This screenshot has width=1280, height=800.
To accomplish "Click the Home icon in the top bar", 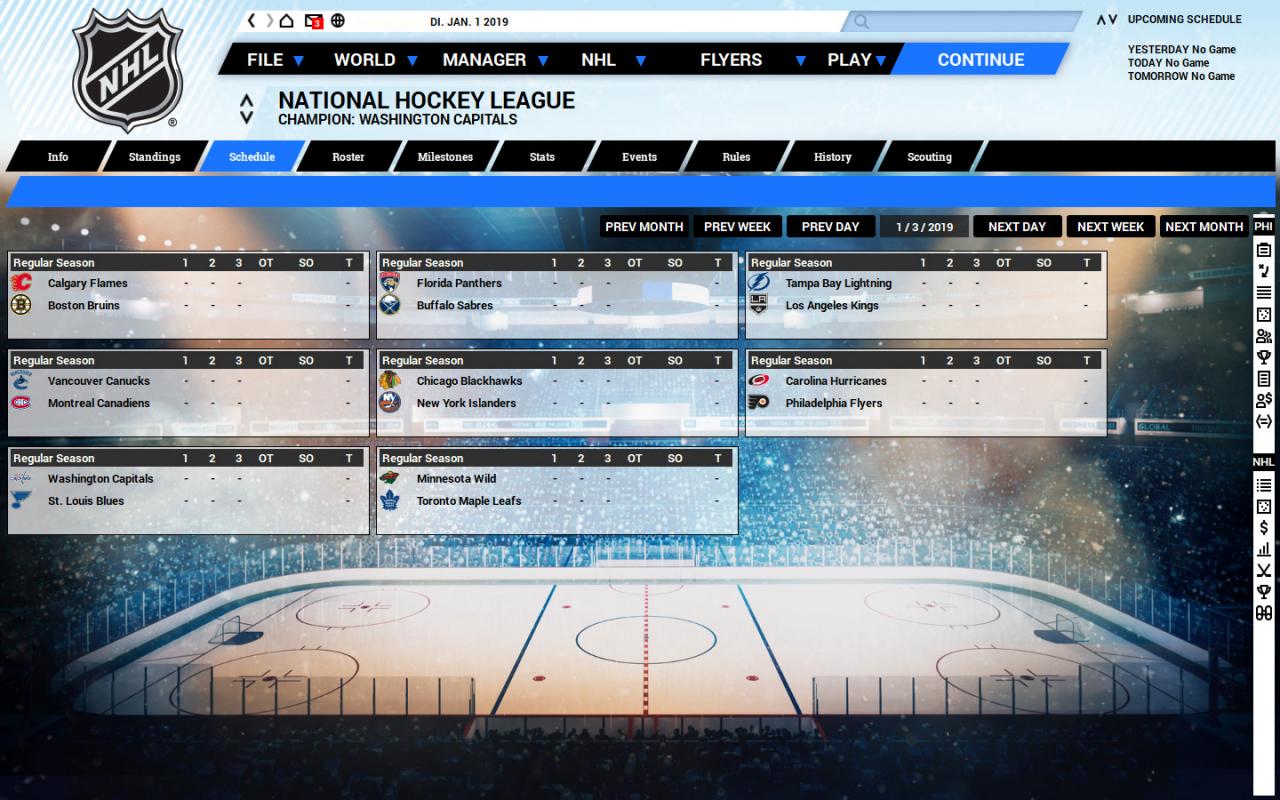I will pos(286,20).
